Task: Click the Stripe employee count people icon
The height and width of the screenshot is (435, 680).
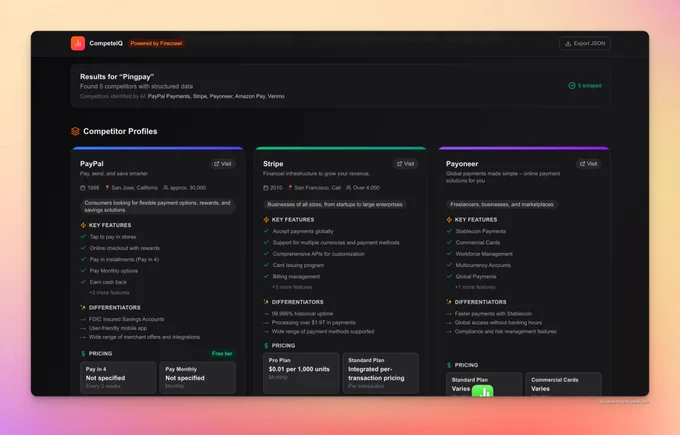Action: (x=348, y=188)
